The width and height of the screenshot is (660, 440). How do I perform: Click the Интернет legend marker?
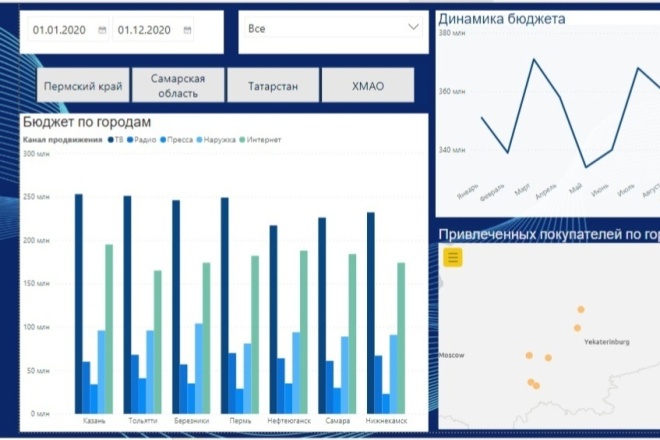coord(242,140)
